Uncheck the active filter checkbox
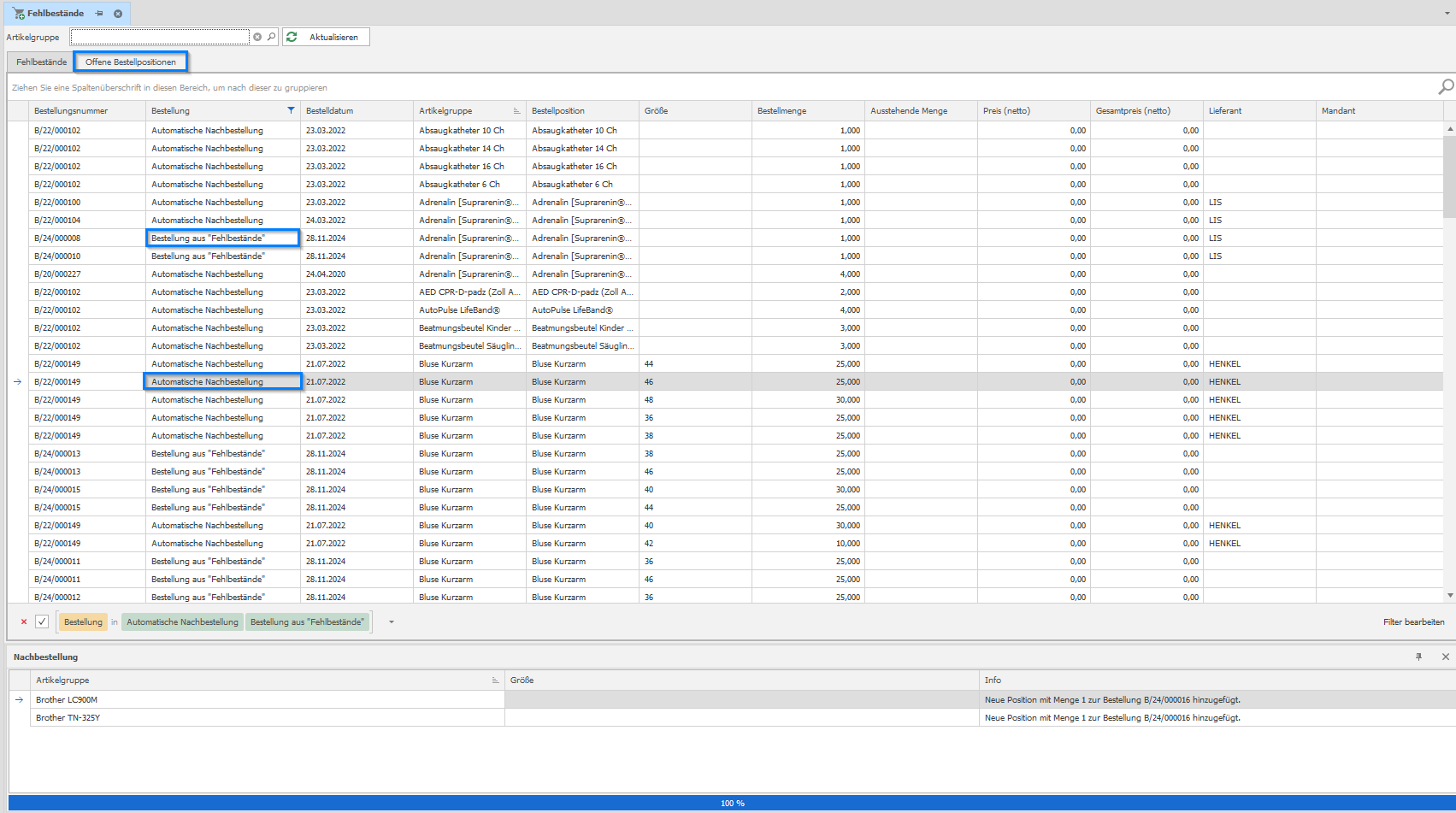This screenshot has width=1456, height=813. [x=42, y=622]
